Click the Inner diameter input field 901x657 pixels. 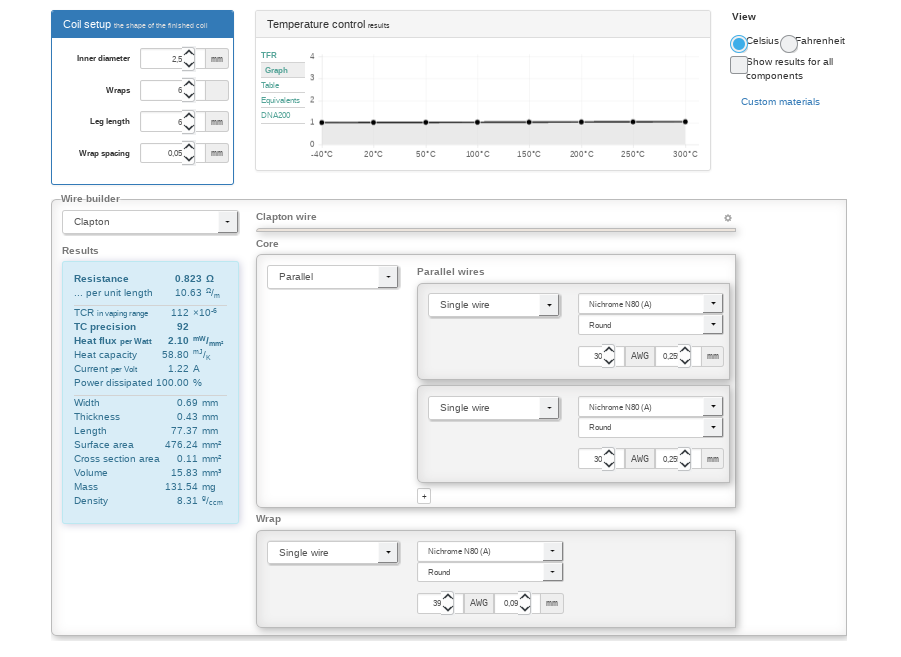point(161,59)
